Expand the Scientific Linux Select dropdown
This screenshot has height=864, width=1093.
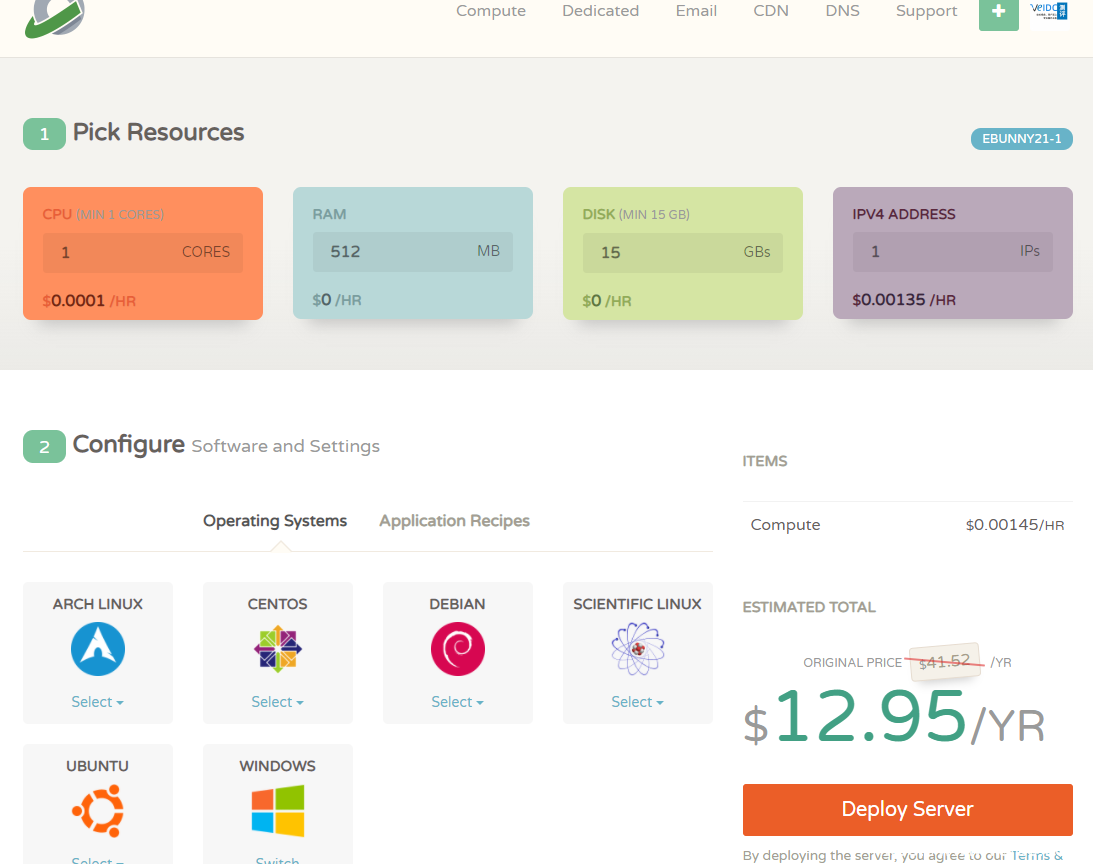pos(638,702)
